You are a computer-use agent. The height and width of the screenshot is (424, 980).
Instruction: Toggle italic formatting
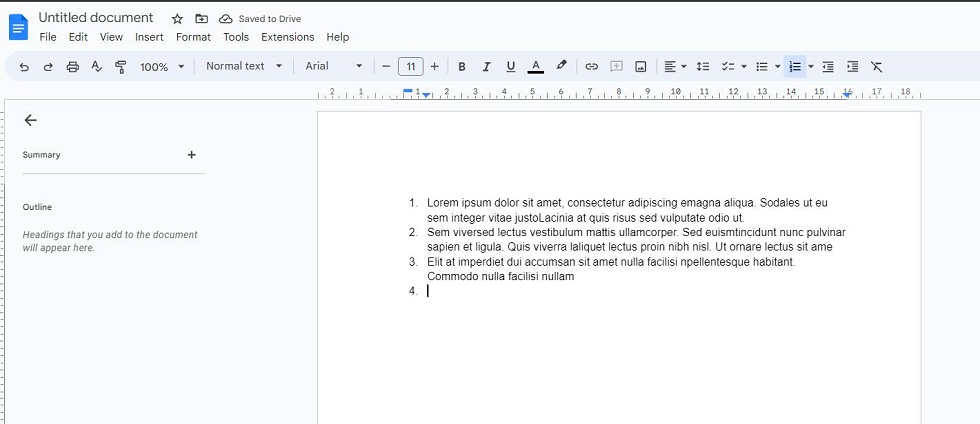(x=486, y=66)
